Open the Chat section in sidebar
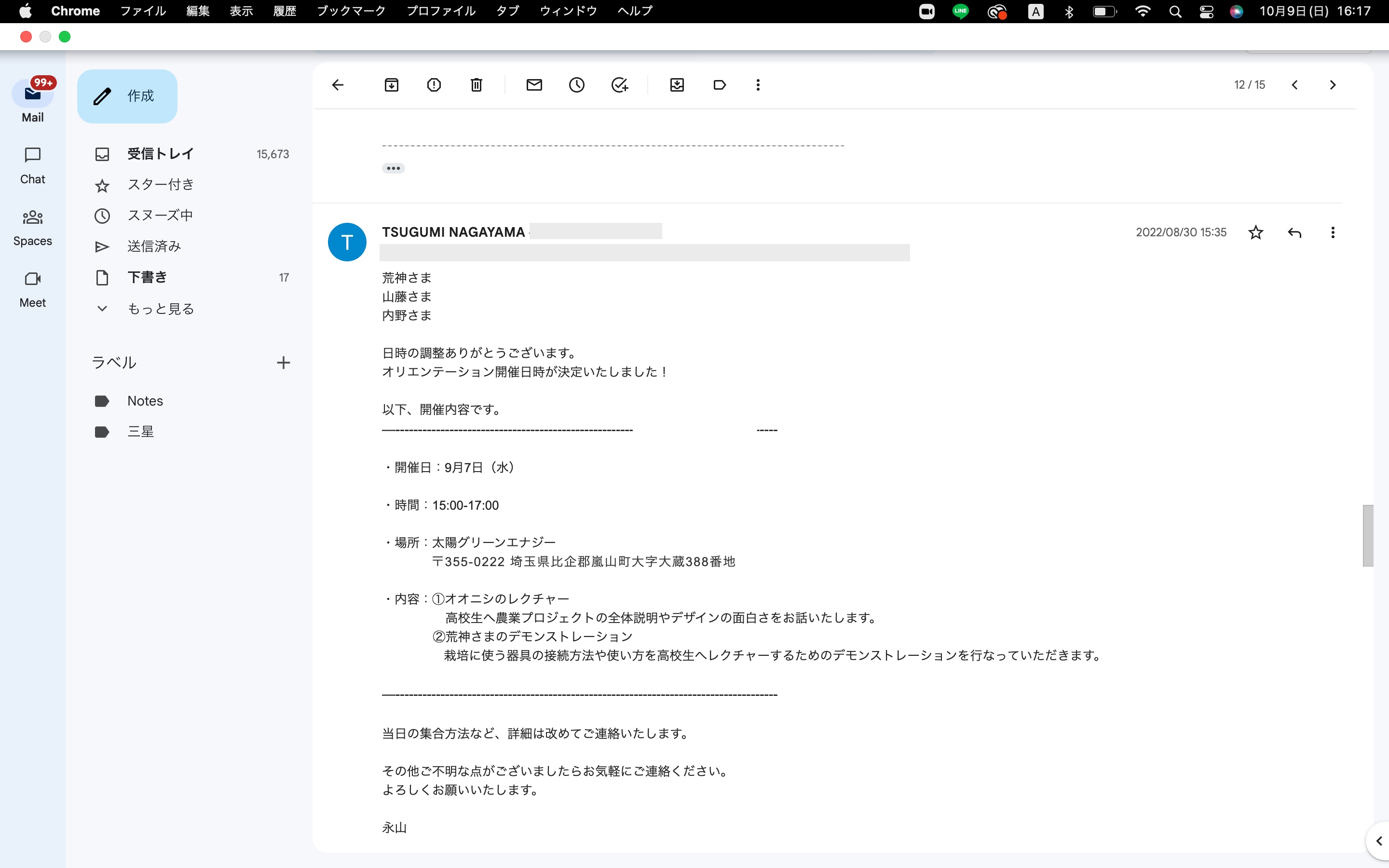The height and width of the screenshot is (868, 1389). 32,165
